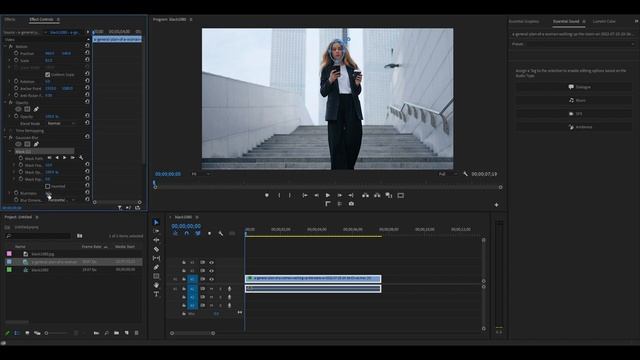Click the SFX audio type button
The image size is (640, 360).
point(574,113)
